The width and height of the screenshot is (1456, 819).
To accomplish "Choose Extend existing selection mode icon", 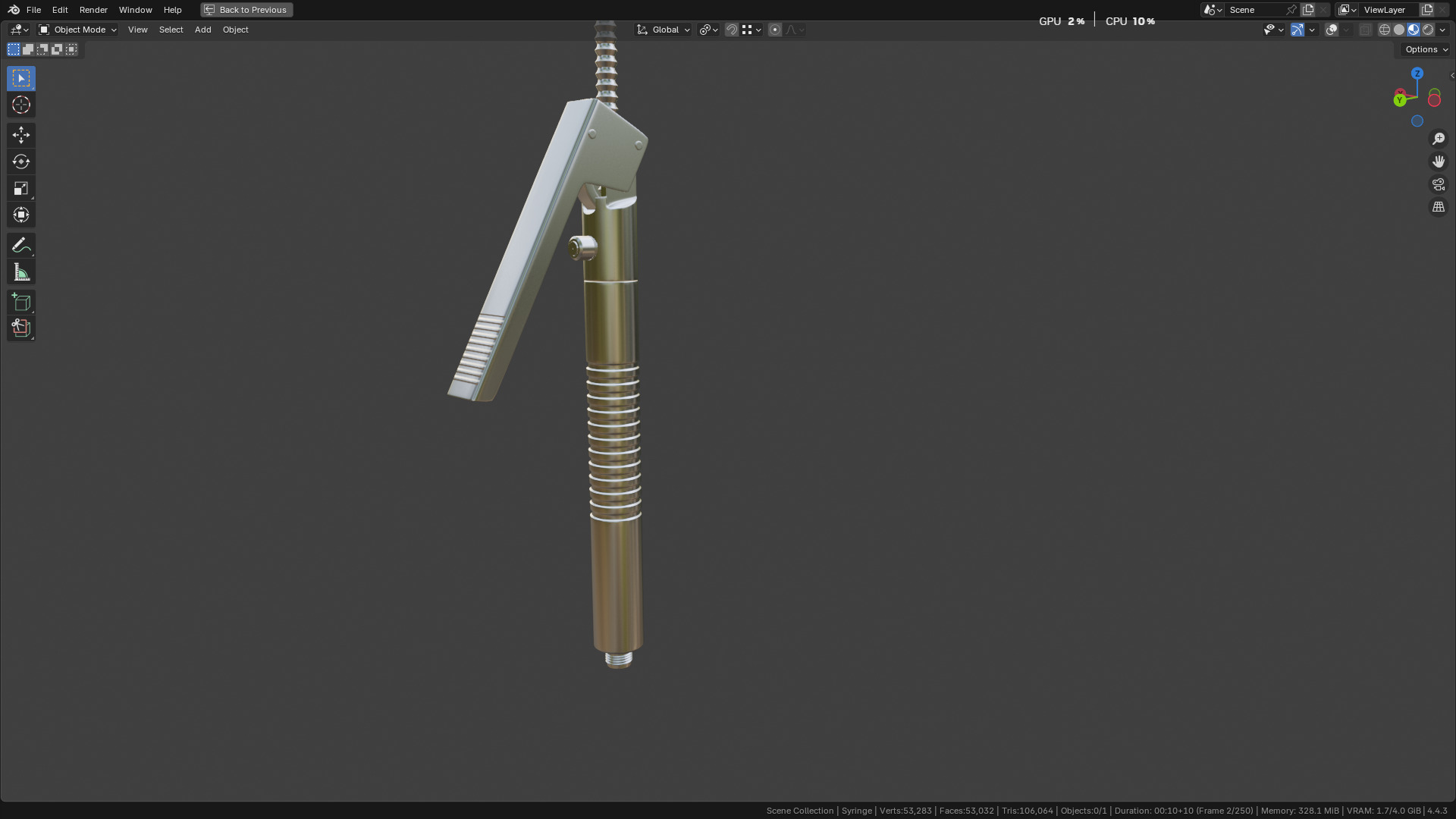I will pos(28,49).
